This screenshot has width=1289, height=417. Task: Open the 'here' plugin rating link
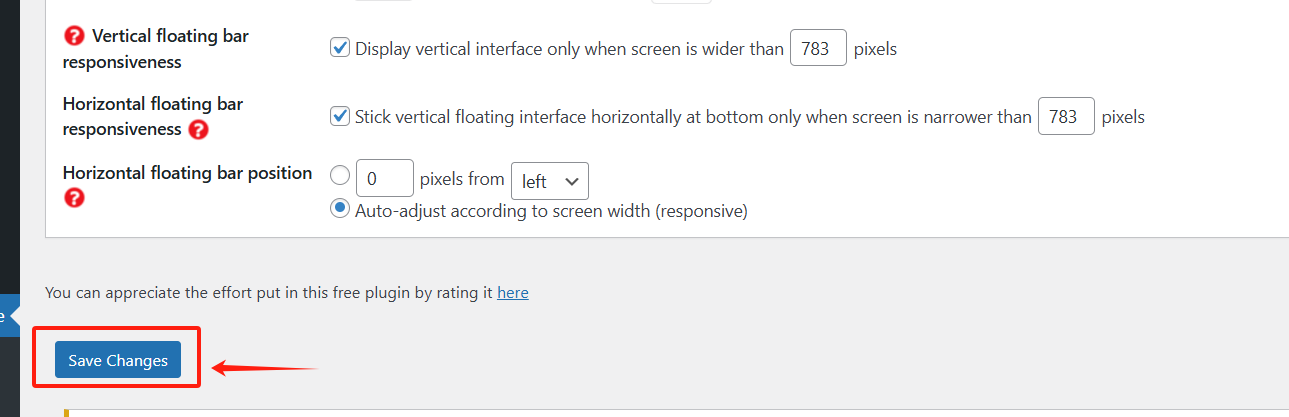coord(512,293)
